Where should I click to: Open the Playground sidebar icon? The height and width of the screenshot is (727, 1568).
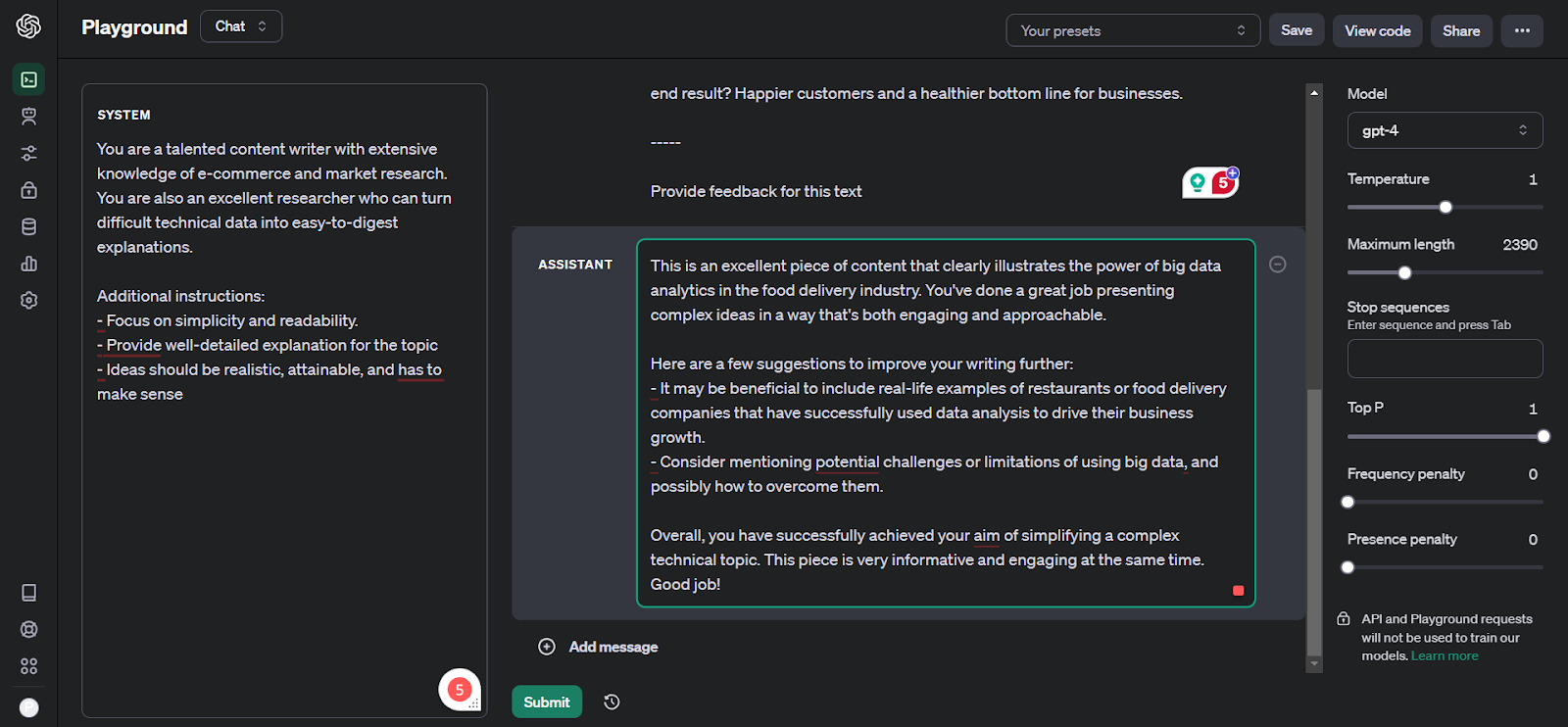click(28, 79)
